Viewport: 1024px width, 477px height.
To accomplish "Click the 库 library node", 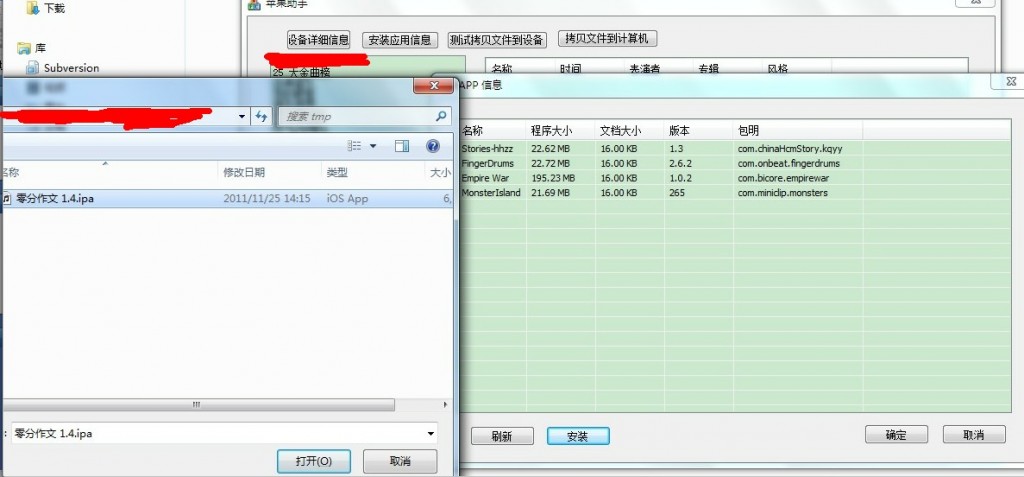I will [x=40, y=48].
